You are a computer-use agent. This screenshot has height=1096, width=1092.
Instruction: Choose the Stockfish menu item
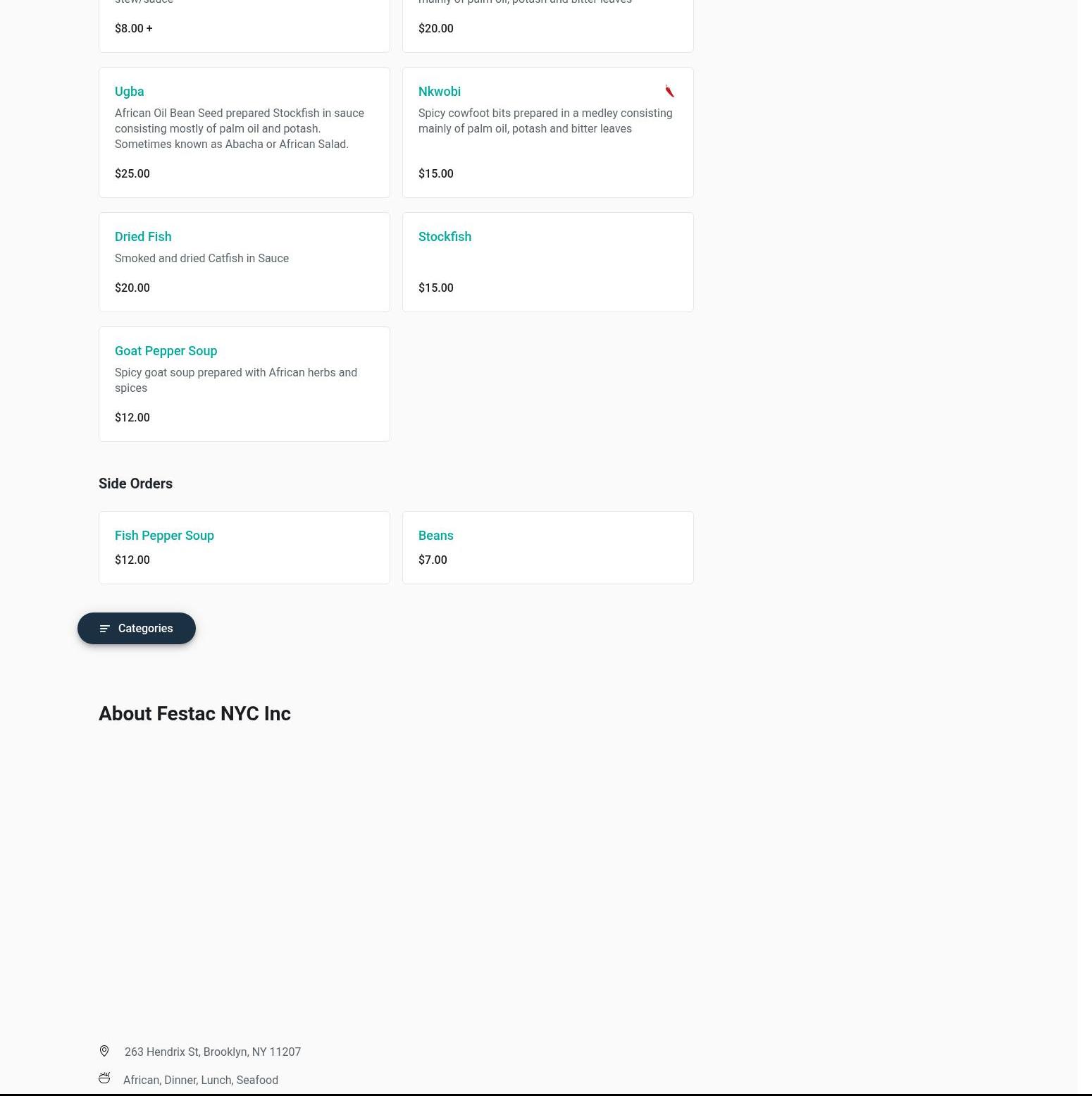[x=548, y=262]
